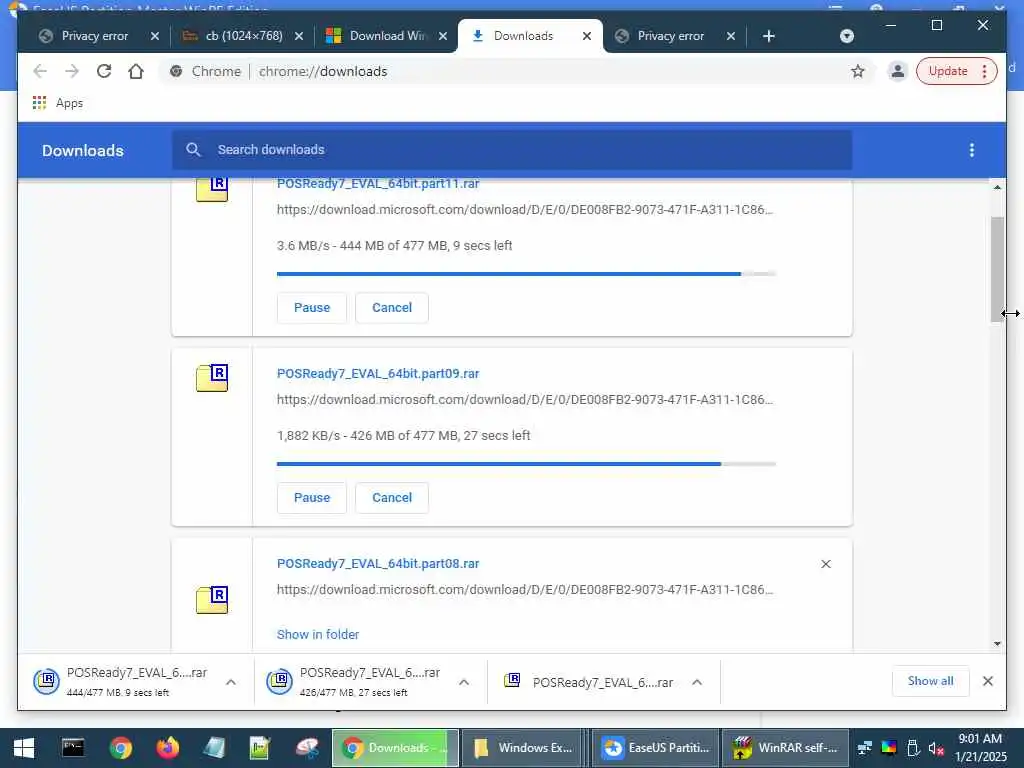Click the network icon in system tray
Screen dimensions: 1024x768
click(x=865, y=748)
